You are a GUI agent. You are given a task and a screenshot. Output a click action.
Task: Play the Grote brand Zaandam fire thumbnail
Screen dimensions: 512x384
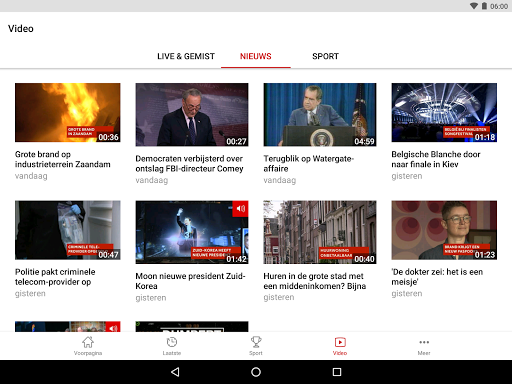(68, 113)
